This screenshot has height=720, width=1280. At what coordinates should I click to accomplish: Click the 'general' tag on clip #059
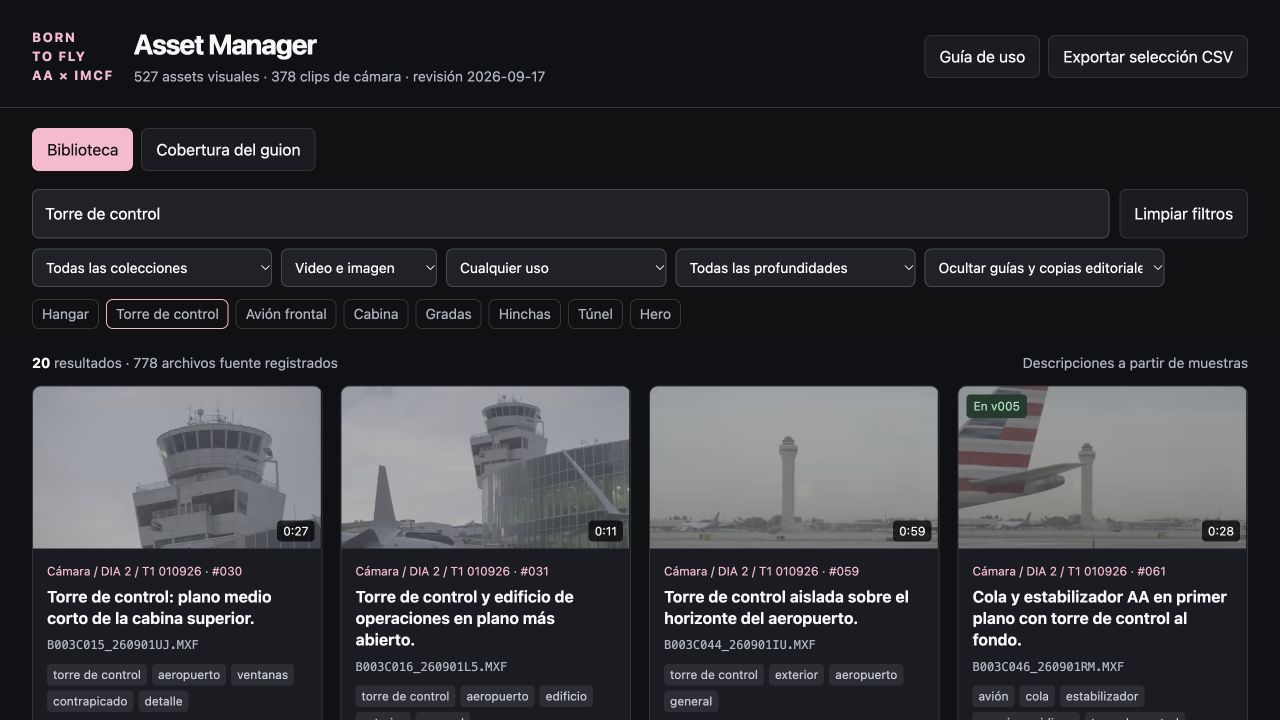click(691, 701)
